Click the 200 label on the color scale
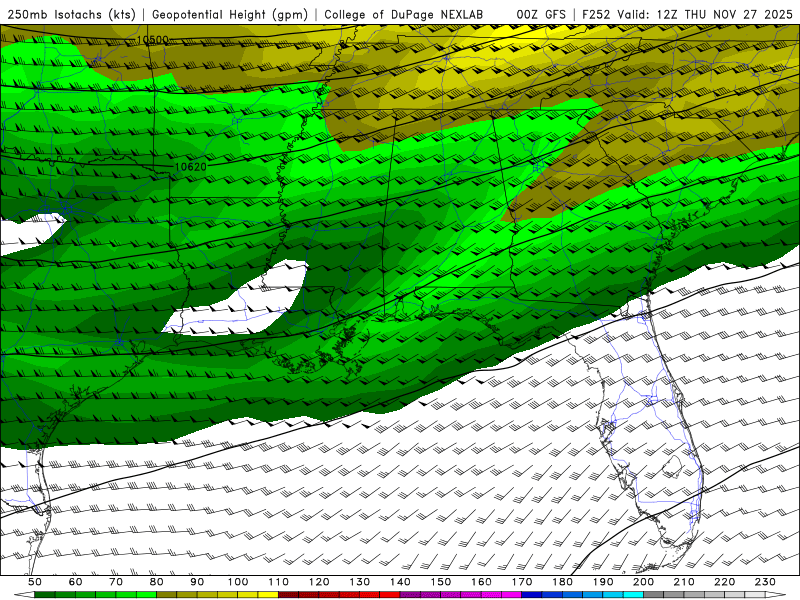Screen dimensions: 800x600 (644, 582)
